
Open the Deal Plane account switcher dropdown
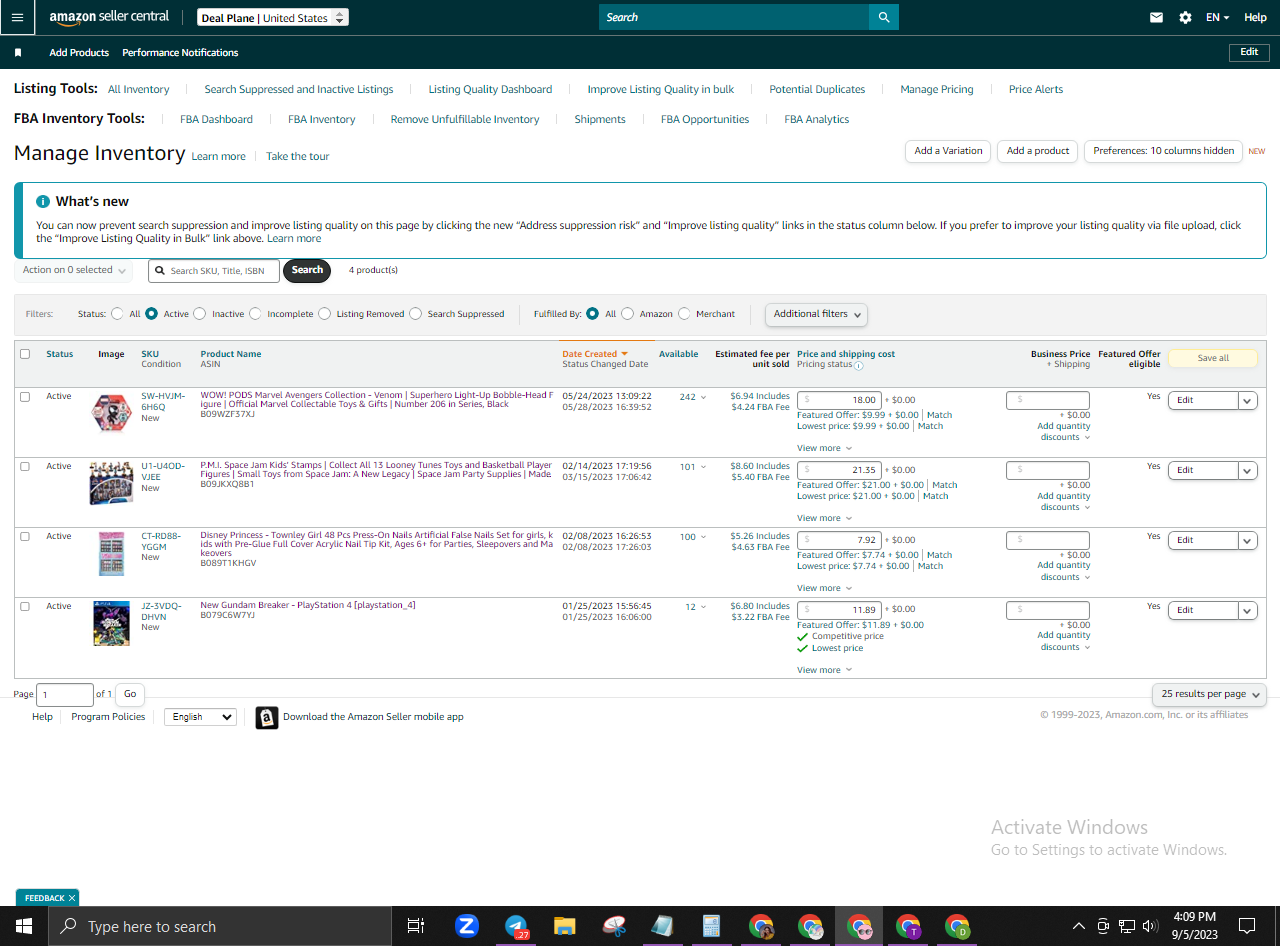(273, 18)
